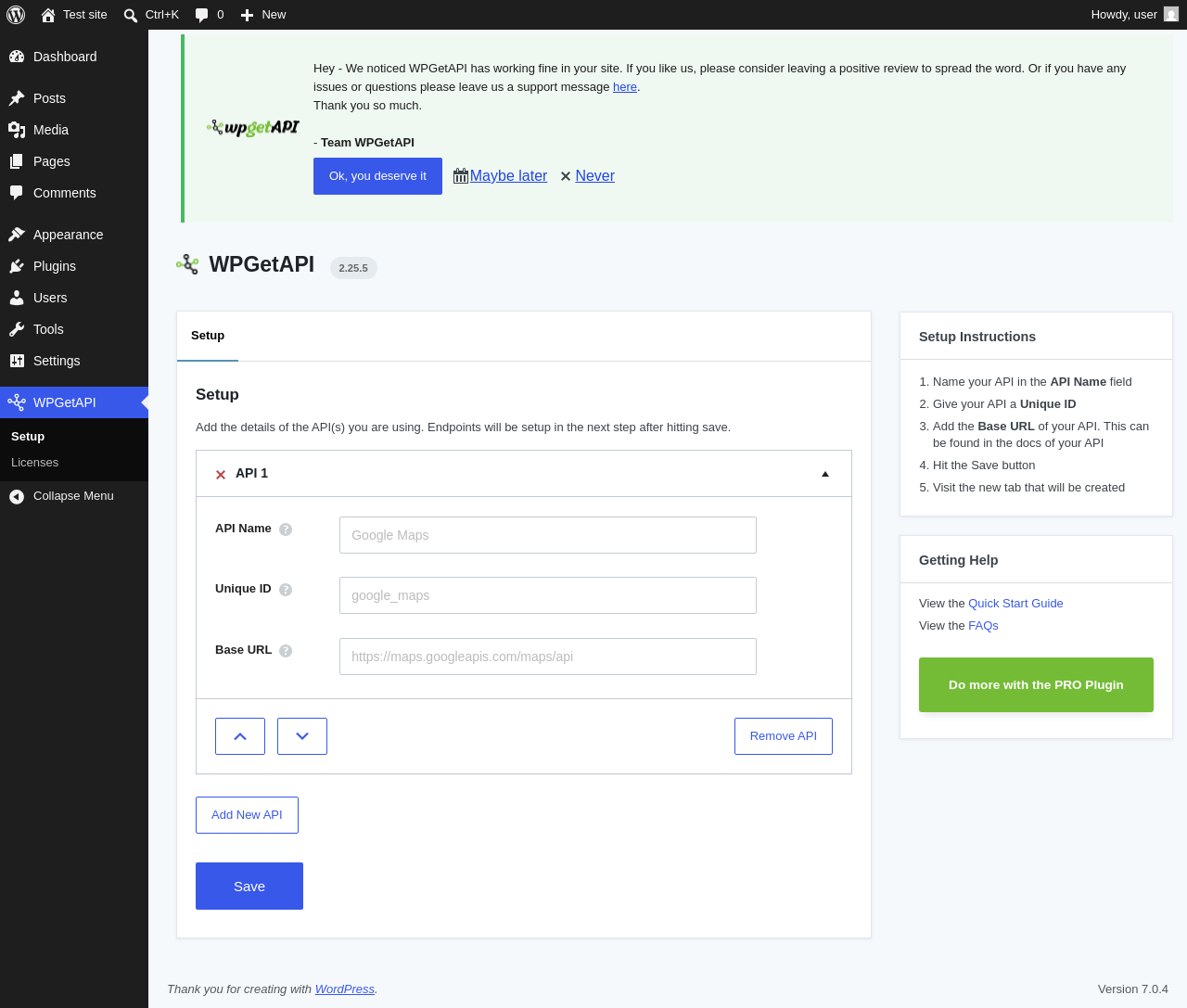Viewport: 1187px width, 1008px height.
Task: Click Do more with the PRO Plugin
Action: pos(1036,685)
